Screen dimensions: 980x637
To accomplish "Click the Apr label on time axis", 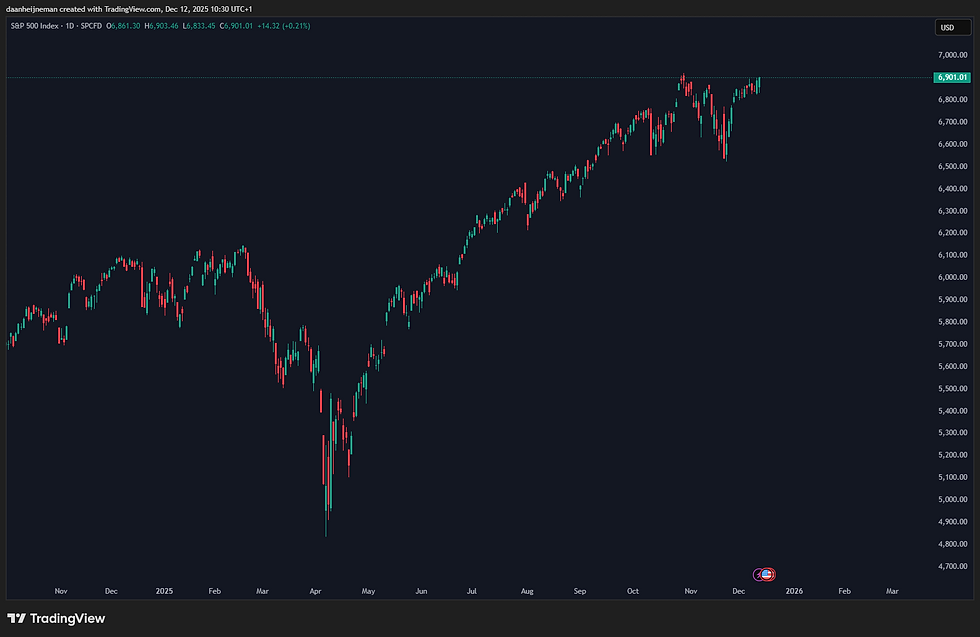I will point(316,591).
